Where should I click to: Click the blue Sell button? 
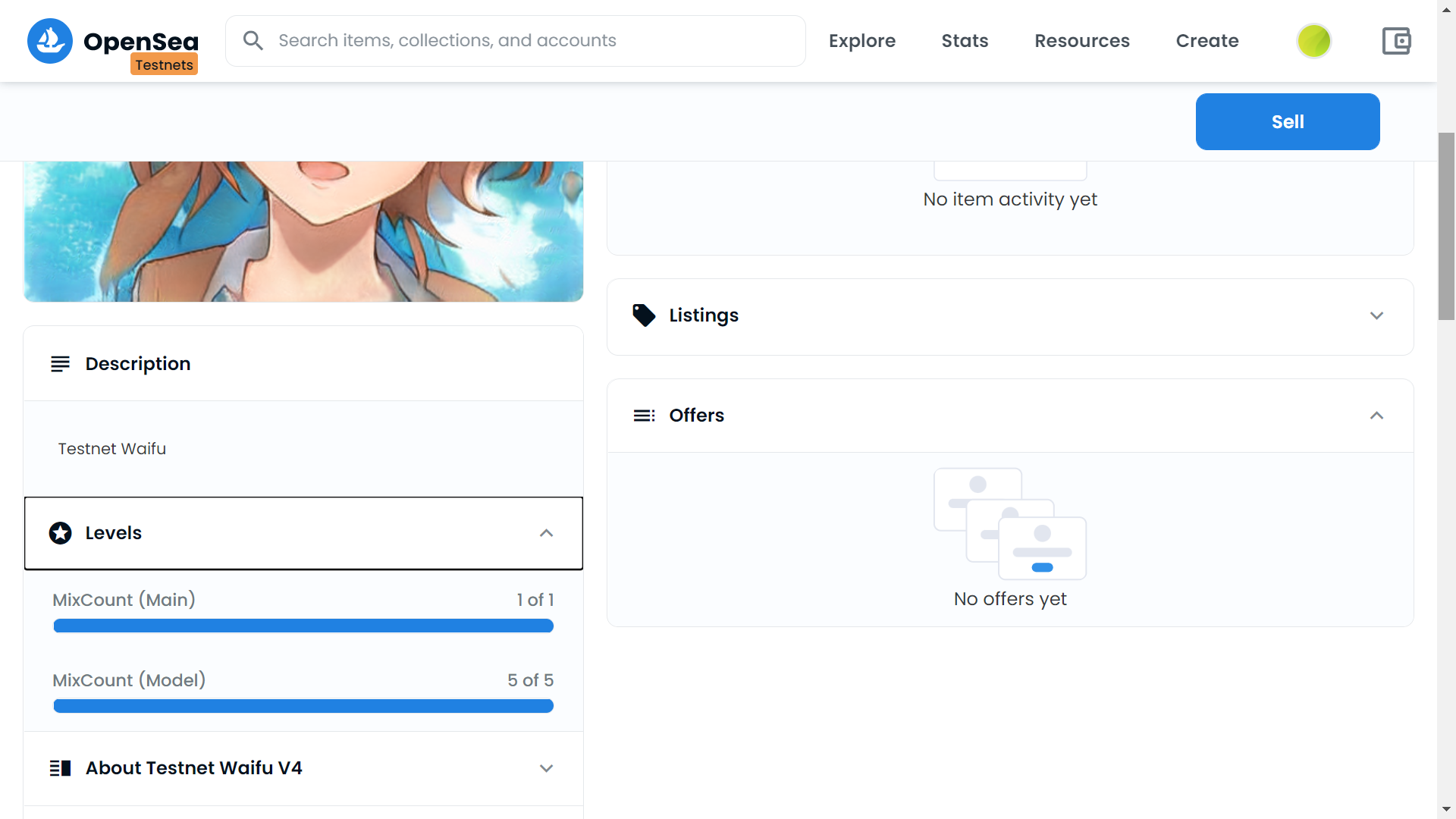[x=1288, y=121]
